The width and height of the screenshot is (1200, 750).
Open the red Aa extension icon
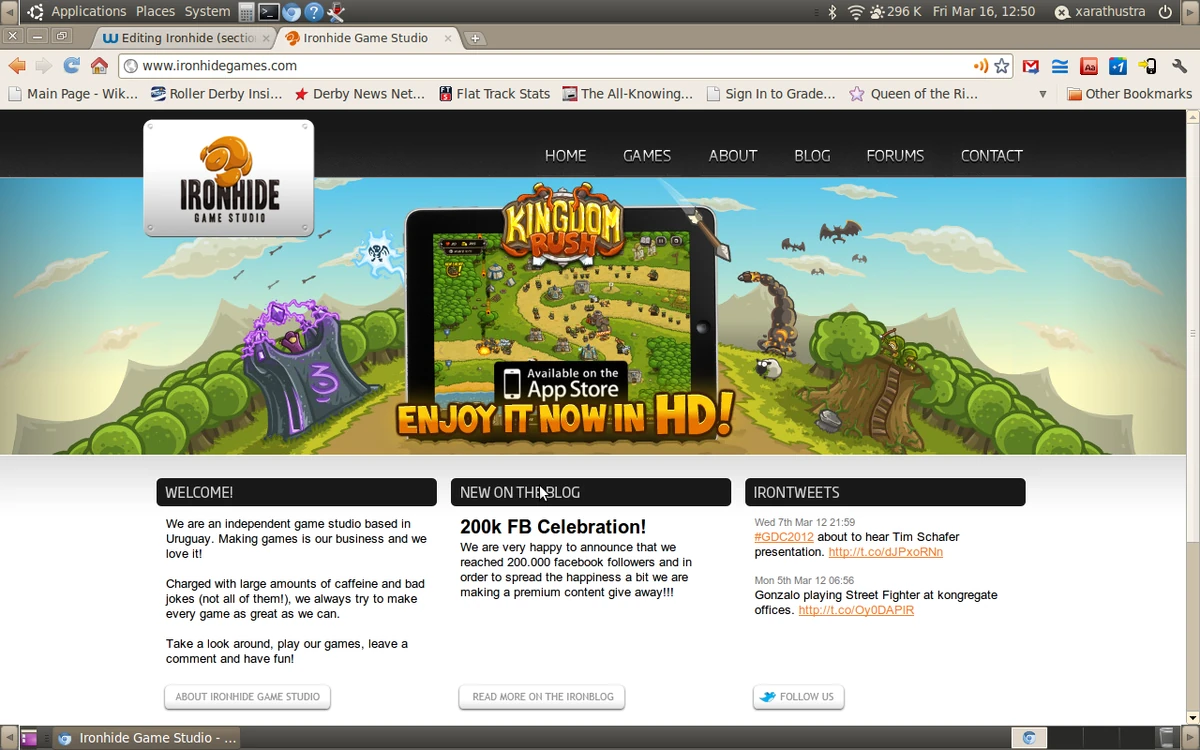click(1088, 66)
